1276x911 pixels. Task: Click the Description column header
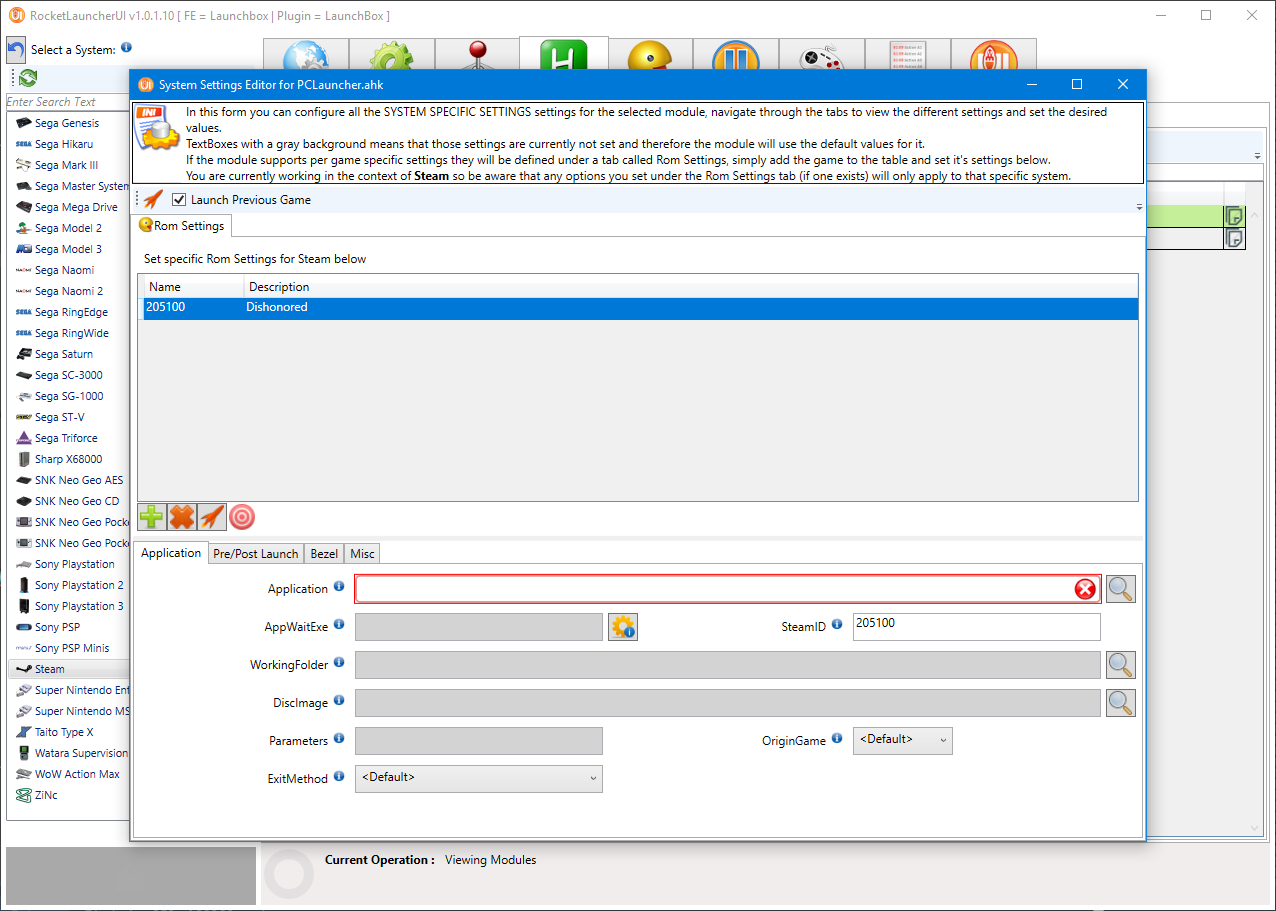coord(691,287)
